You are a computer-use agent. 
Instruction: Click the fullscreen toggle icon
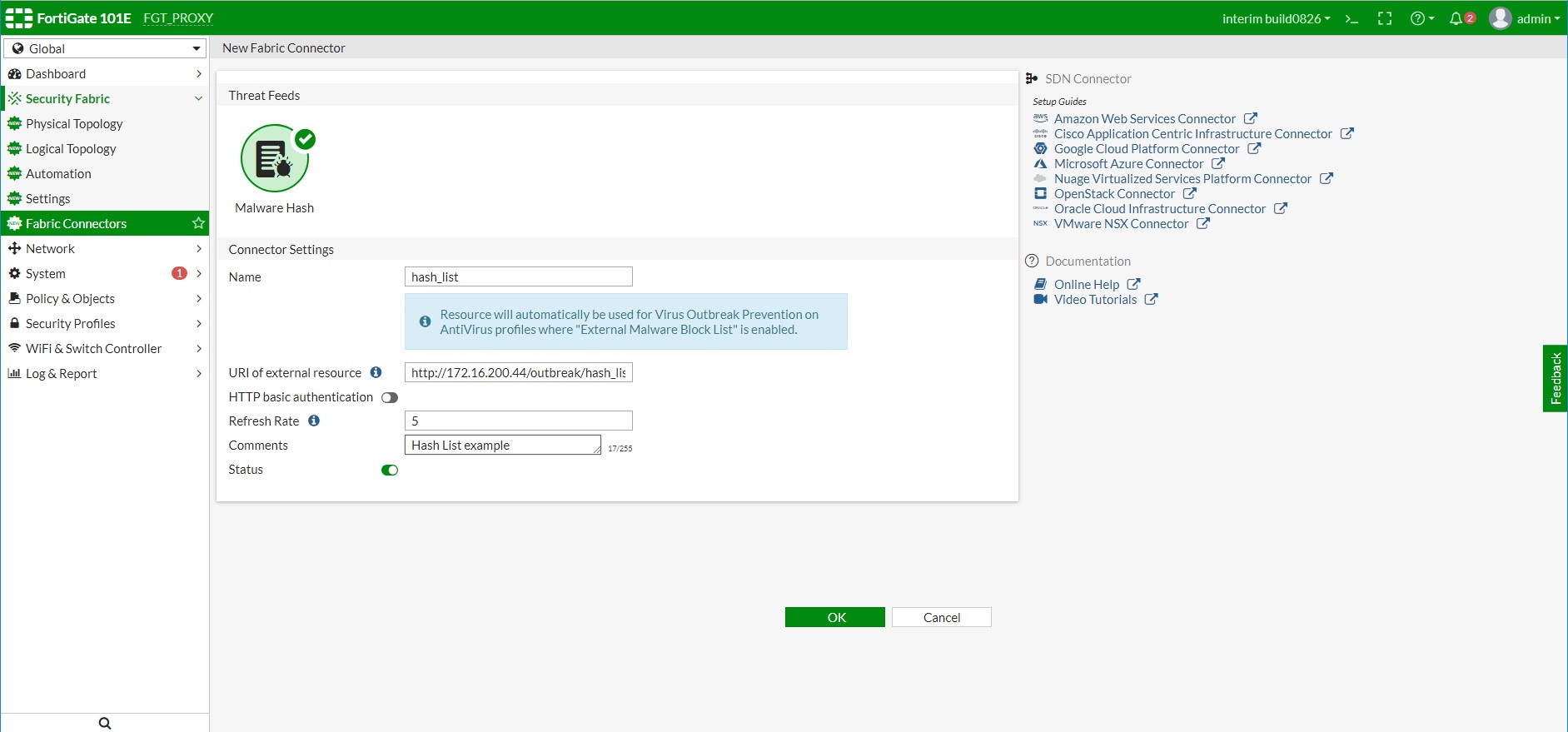[x=1385, y=18]
